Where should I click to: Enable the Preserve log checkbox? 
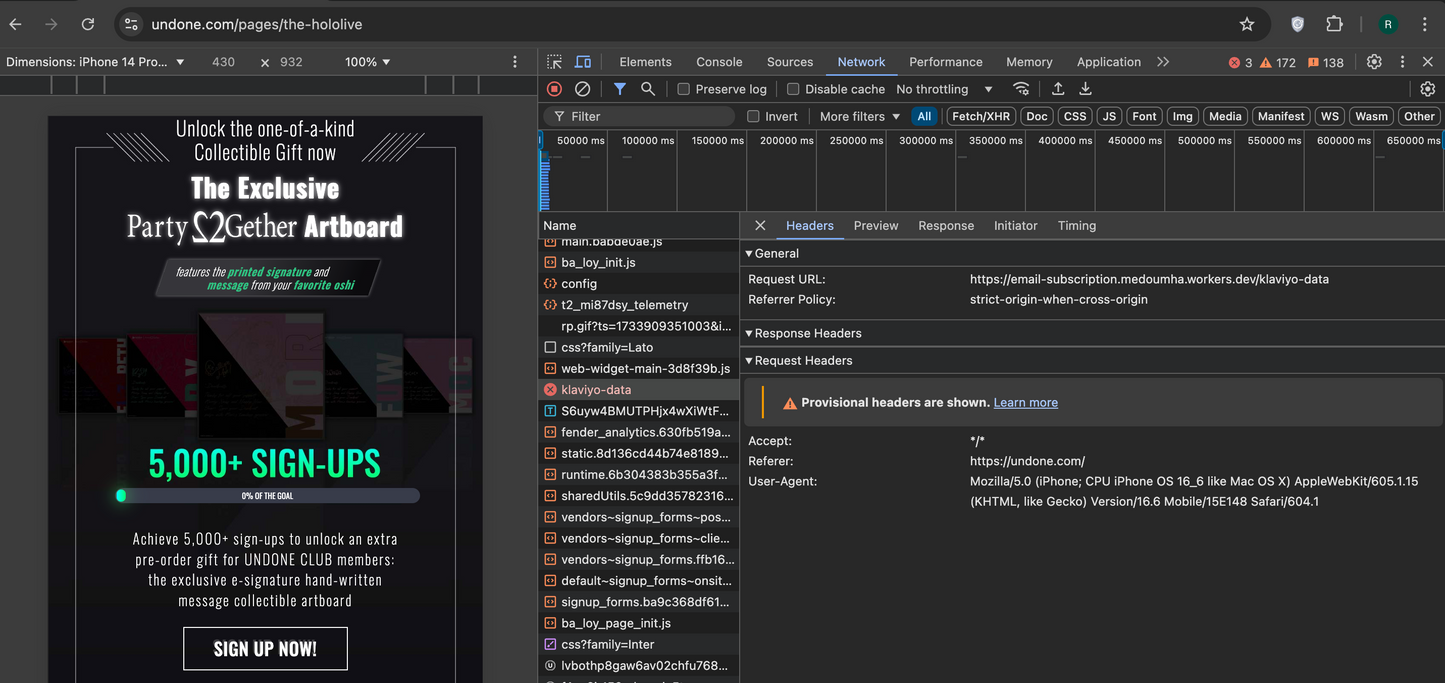coord(684,89)
